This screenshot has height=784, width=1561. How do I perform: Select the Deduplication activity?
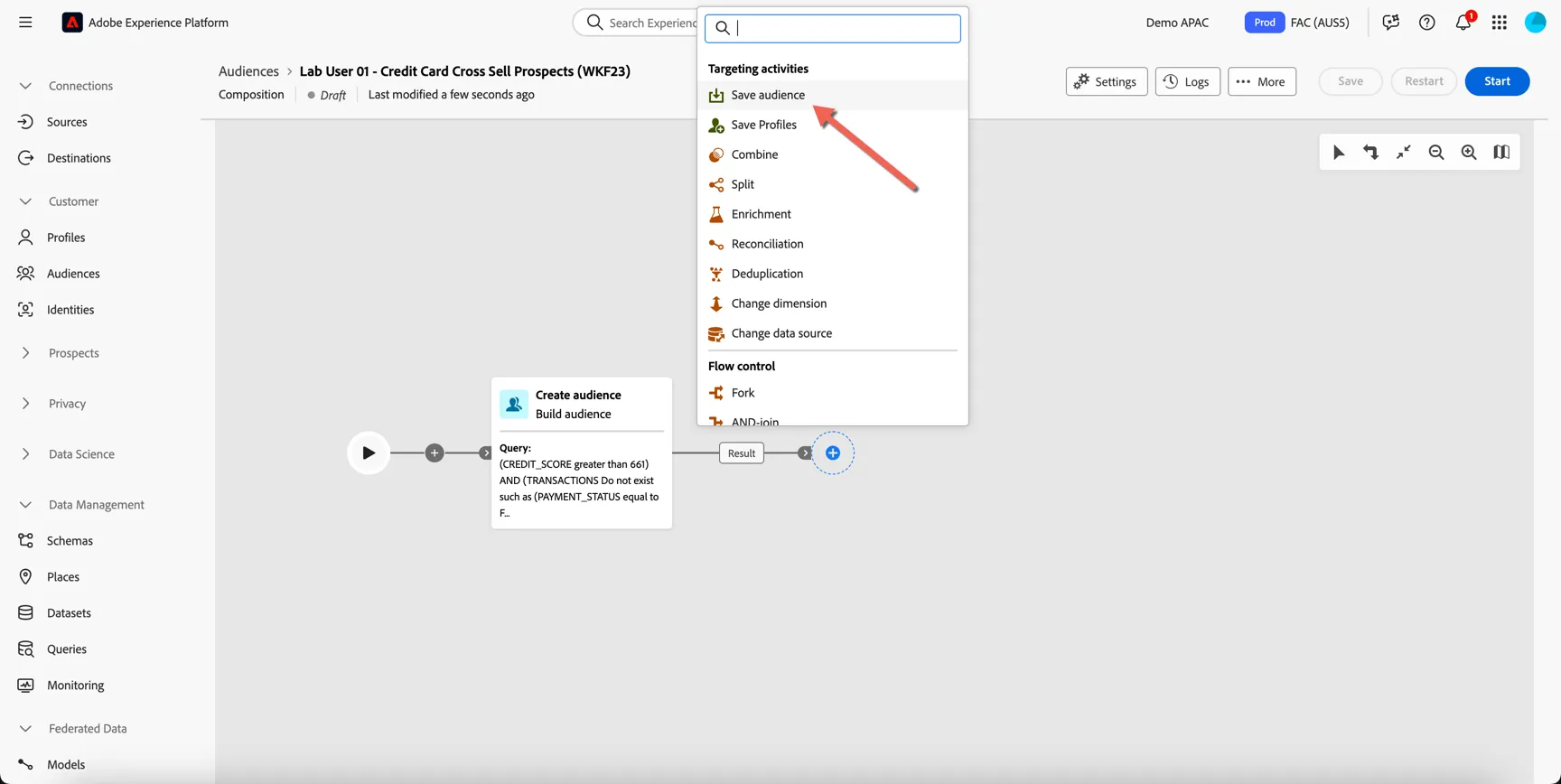click(832, 274)
